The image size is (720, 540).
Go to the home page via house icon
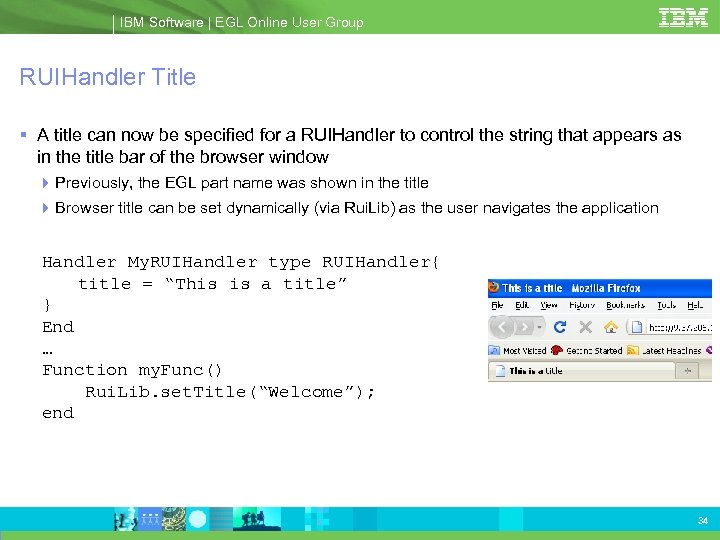[611, 327]
